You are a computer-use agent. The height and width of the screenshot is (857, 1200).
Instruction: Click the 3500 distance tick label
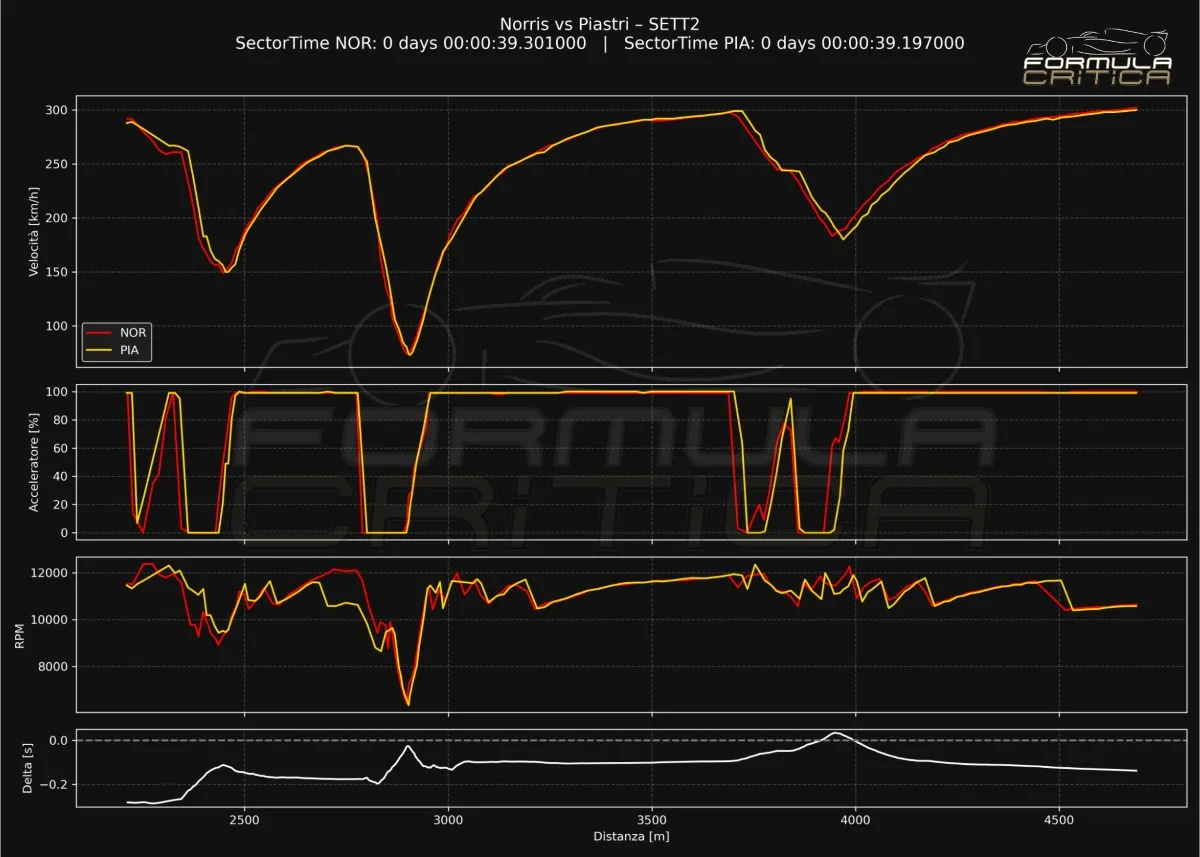pyautogui.click(x=651, y=818)
